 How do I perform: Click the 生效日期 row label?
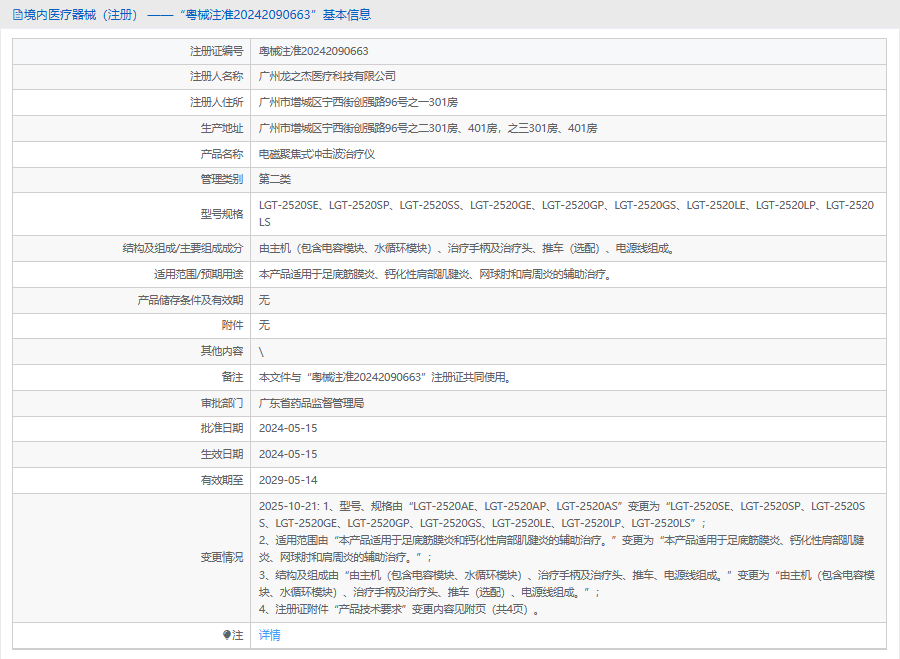coord(222,454)
